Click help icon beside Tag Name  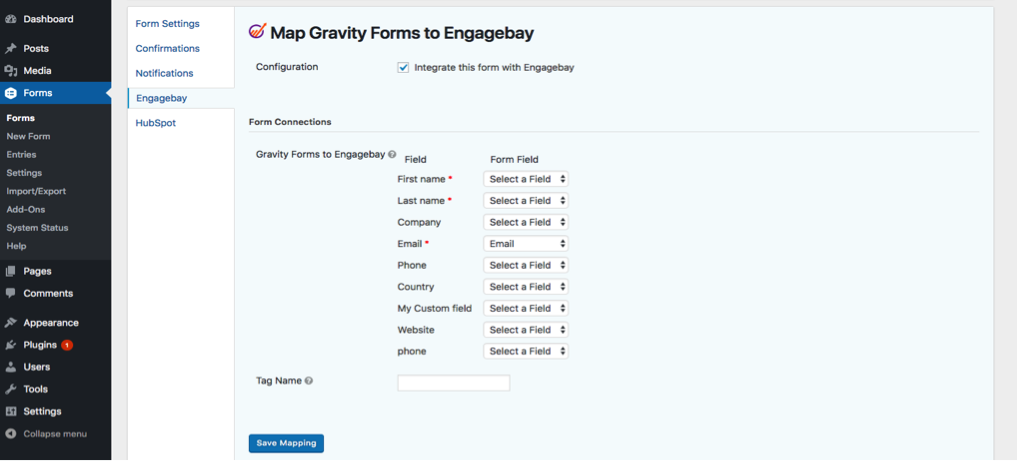[309, 381]
